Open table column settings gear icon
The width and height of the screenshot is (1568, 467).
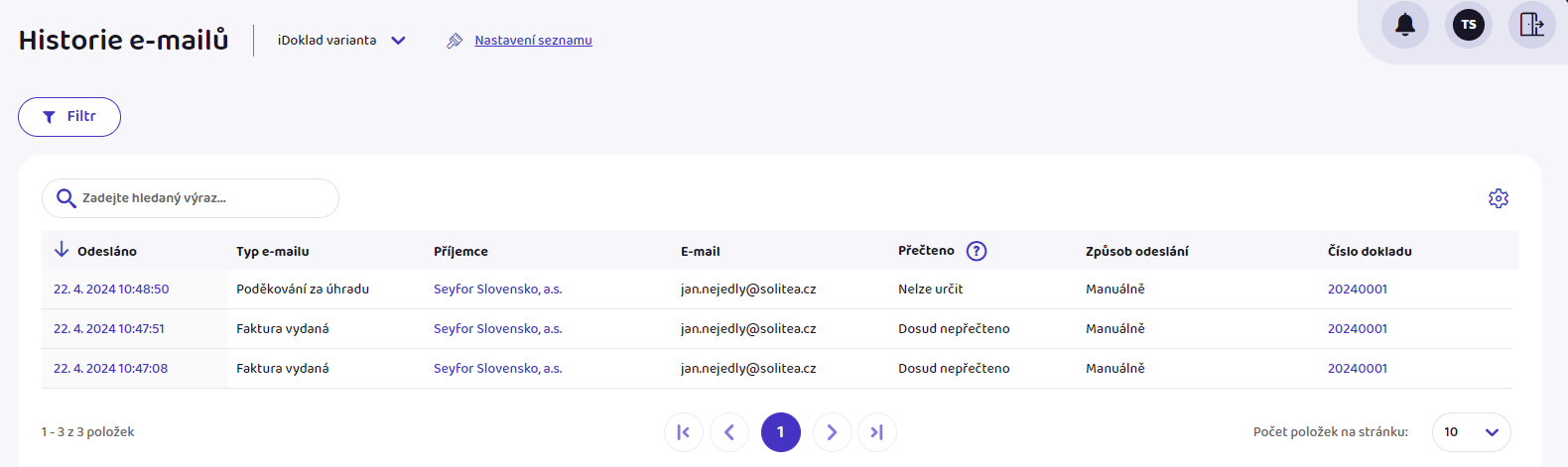(1499, 198)
